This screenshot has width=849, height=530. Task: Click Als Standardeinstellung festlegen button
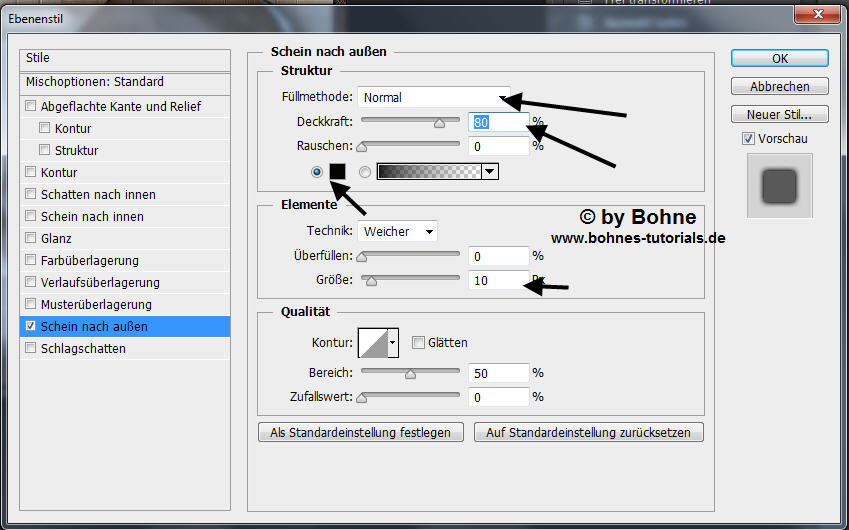coord(361,433)
